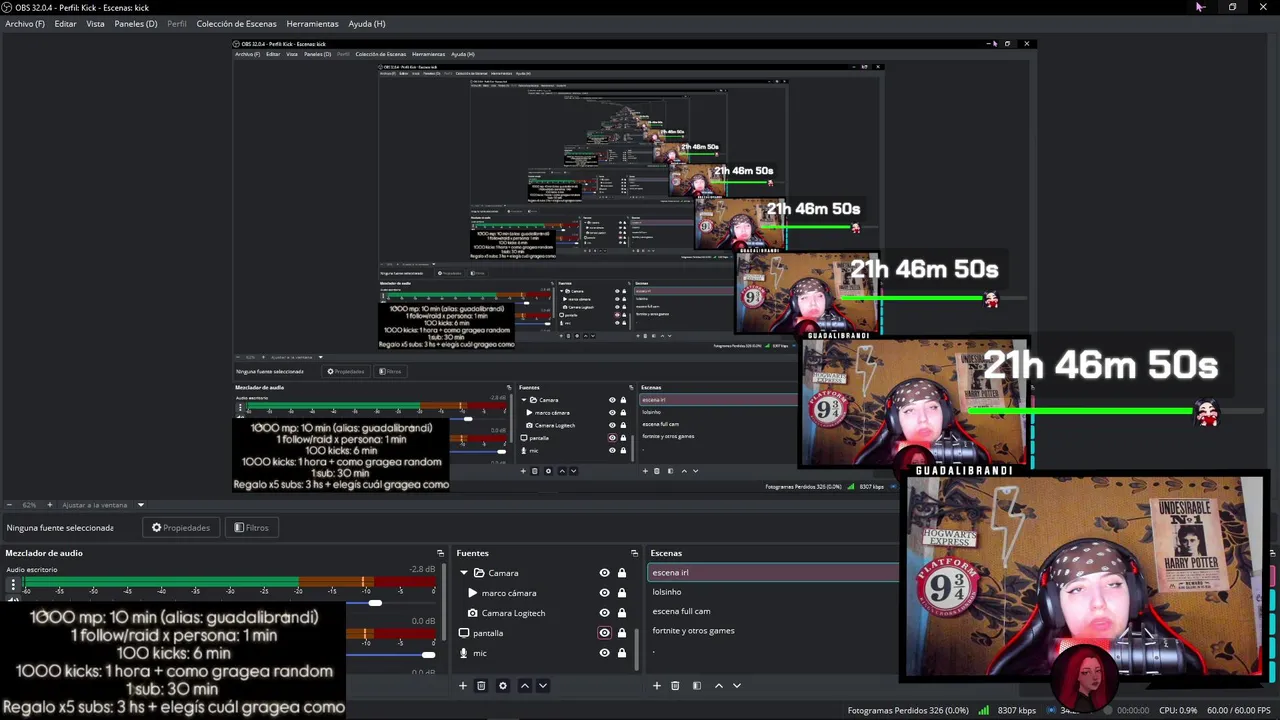
Task: Click the Propiedades button
Action: (181, 528)
